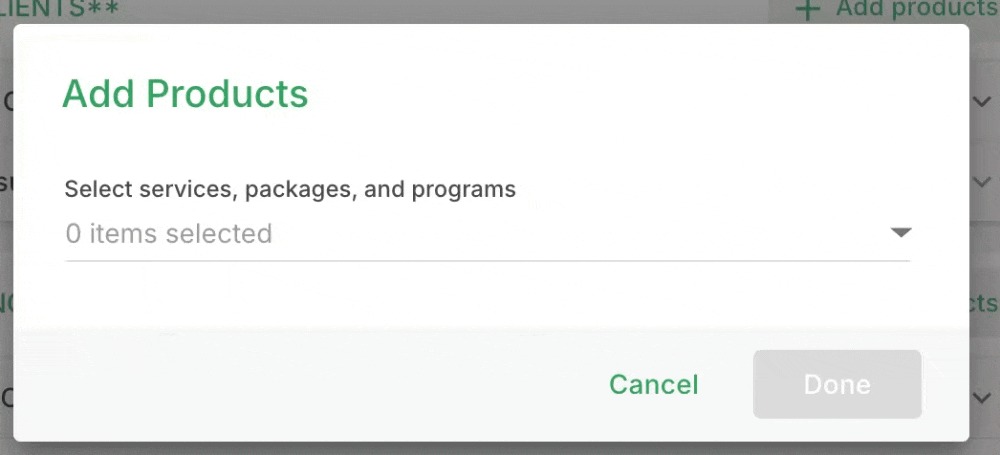1000x455 pixels.
Task: Click the underline beneath the items selected field
Action: [x=487, y=261]
